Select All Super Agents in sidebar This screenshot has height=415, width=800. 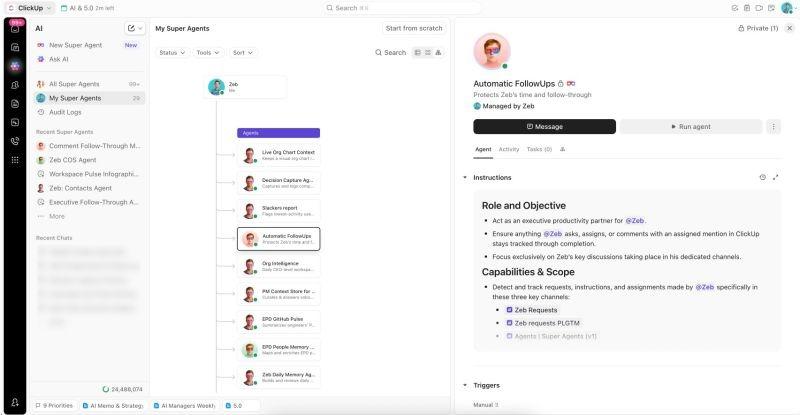tap(90, 84)
